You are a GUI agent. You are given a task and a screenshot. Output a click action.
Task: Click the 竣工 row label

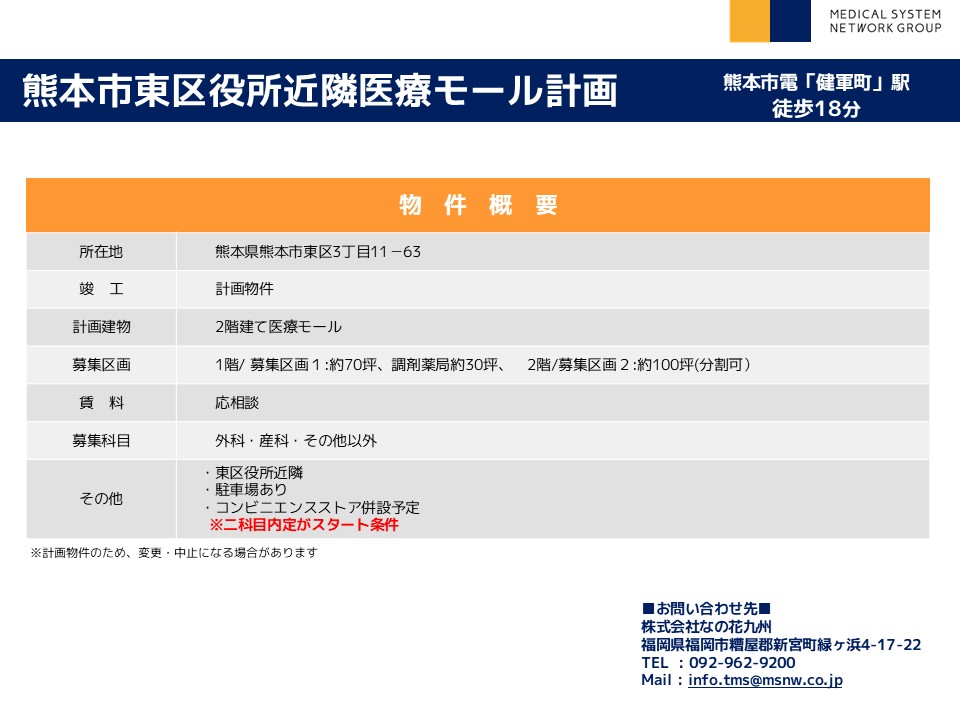pyautogui.click(x=100, y=289)
